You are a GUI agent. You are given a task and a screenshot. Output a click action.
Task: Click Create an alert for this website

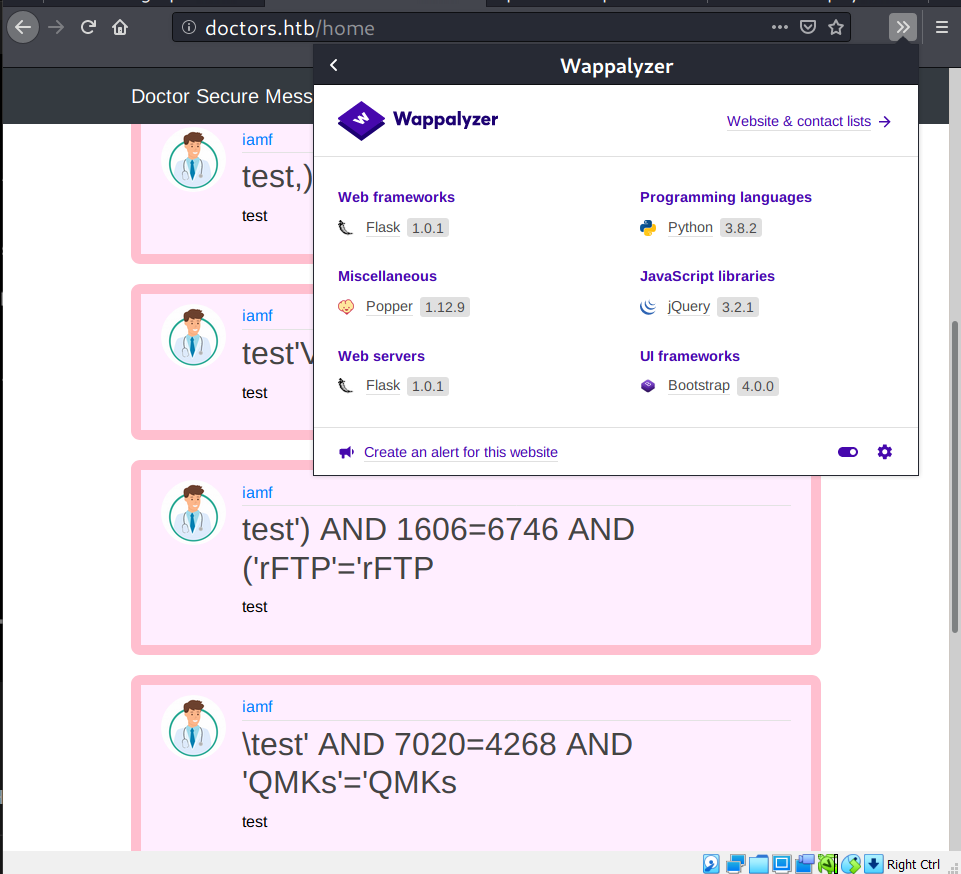[x=460, y=452]
